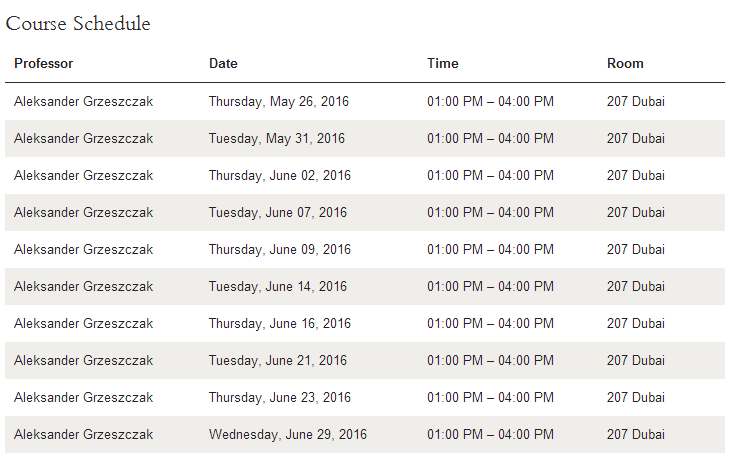Click the Thursday, June 09, 2016 date cell
The image size is (740, 467).
(280, 250)
